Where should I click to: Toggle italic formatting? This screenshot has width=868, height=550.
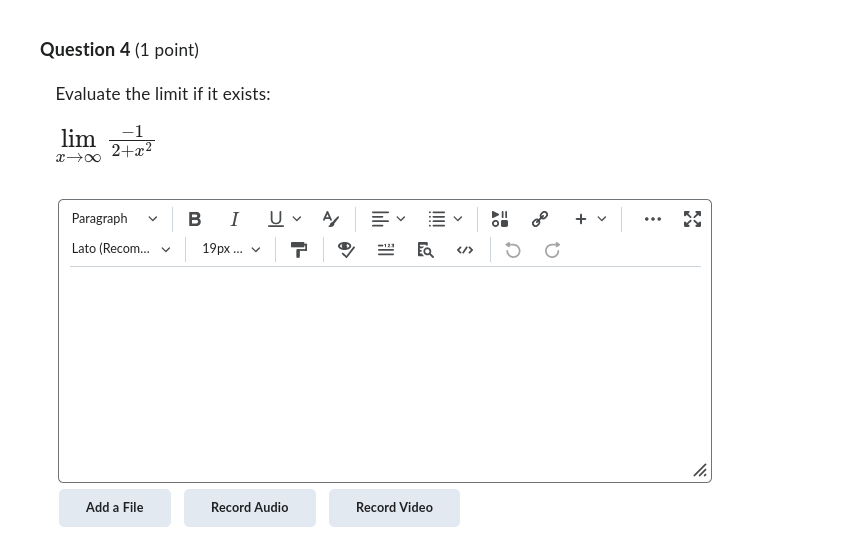pos(234,219)
